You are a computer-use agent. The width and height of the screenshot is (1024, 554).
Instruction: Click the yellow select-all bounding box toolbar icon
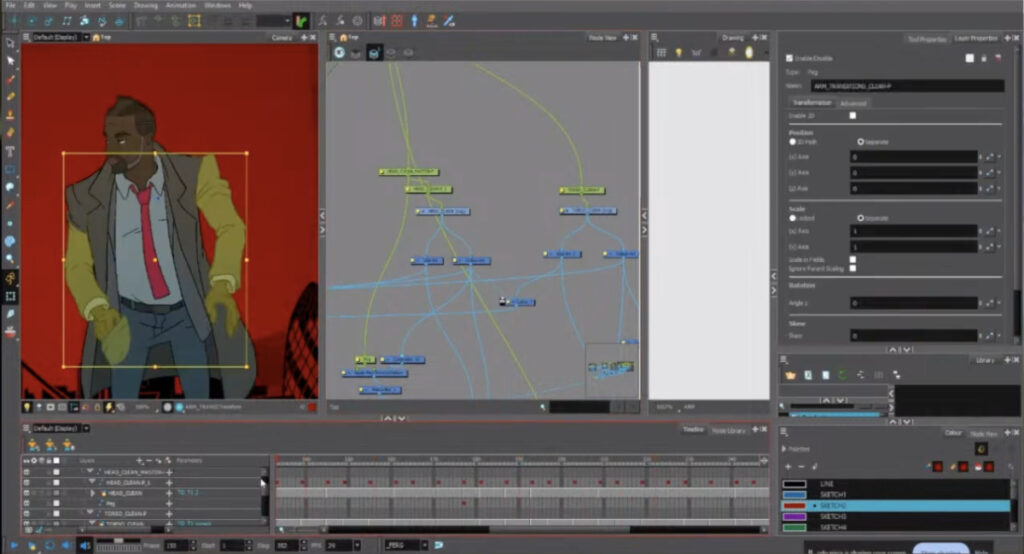[x=194, y=21]
